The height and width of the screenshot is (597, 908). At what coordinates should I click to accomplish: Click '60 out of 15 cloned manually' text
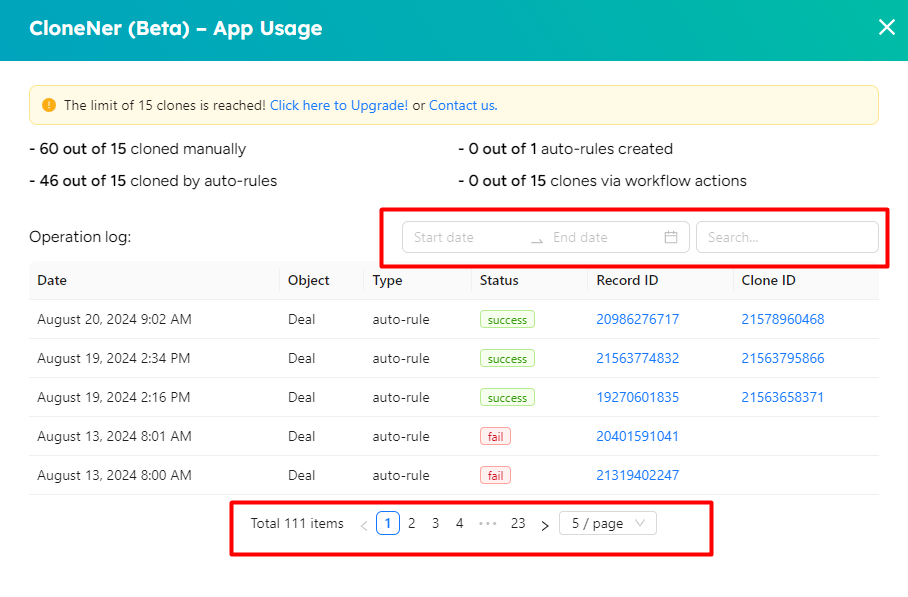coord(142,149)
